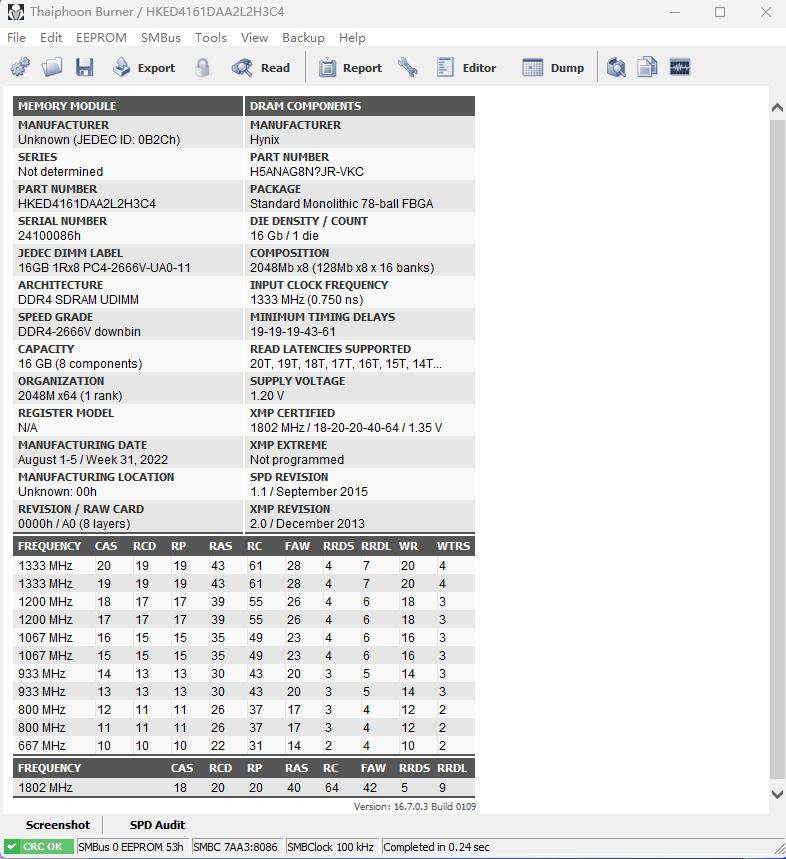Screen dimensions: 786x859
Task: Click the JEDEC DIMM label value
Action: click(104, 268)
